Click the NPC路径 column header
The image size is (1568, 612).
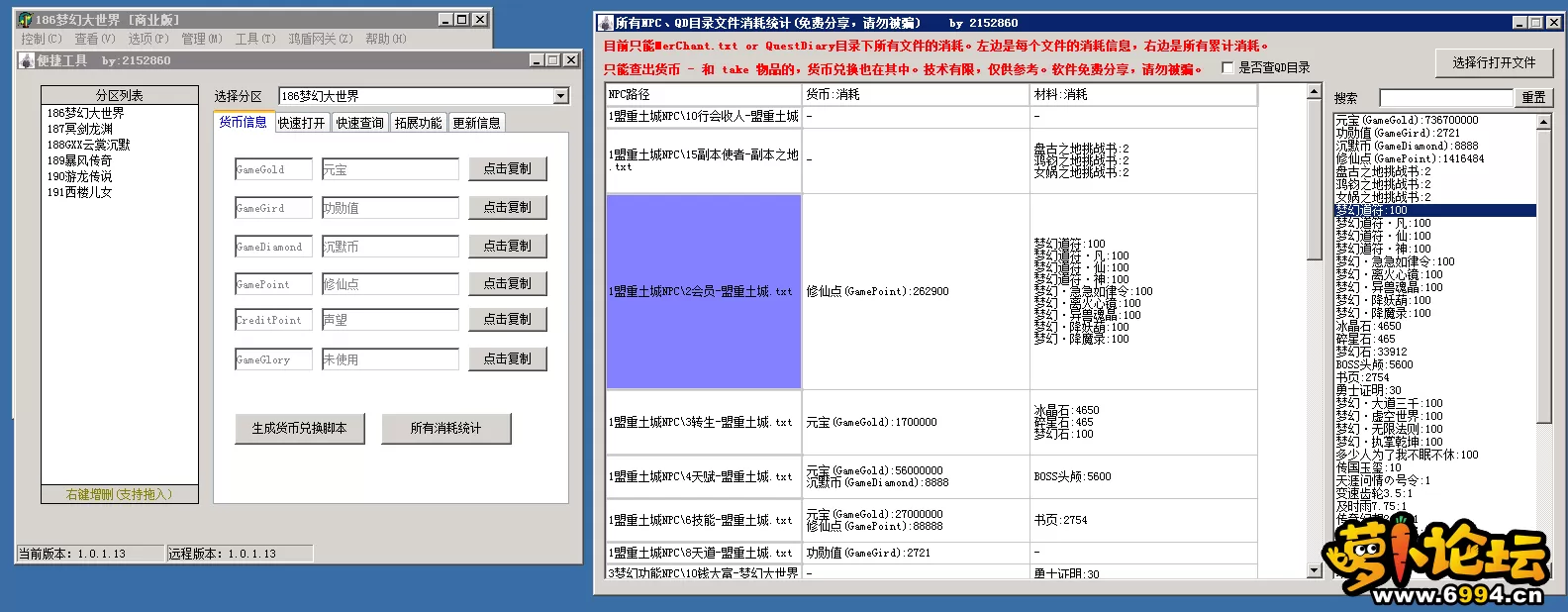pyautogui.click(x=704, y=95)
